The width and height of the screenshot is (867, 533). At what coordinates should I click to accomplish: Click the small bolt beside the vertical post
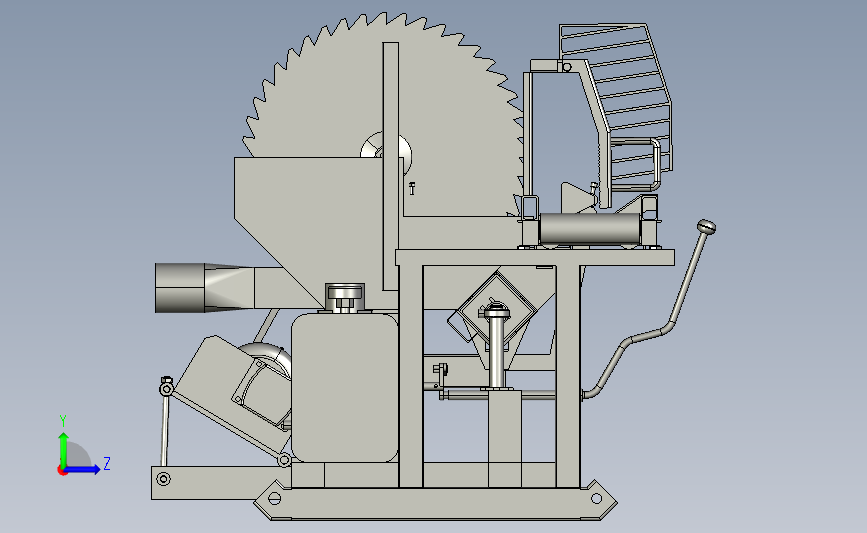point(411,188)
